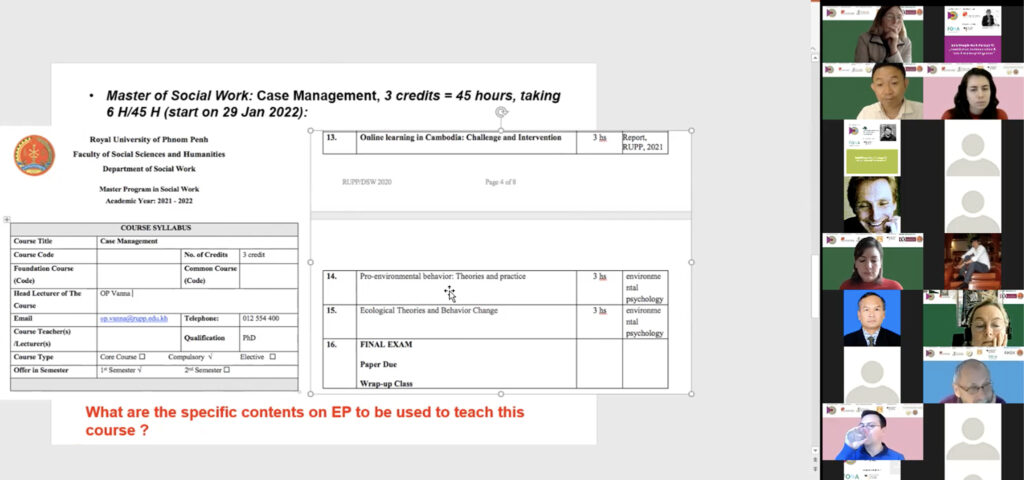Click the rotation handle above the selected syllabus image
The height and width of the screenshot is (480, 1024).
click(x=502, y=112)
